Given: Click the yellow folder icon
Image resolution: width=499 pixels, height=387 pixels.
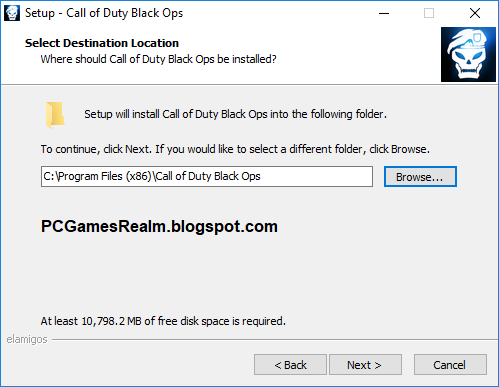Looking at the screenshot, I should (x=55, y=115).
